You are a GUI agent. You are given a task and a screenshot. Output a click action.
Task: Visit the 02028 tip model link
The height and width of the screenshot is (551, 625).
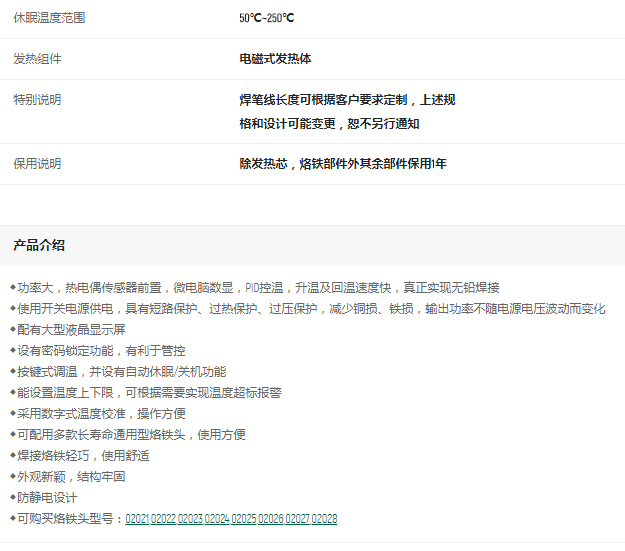324,519
